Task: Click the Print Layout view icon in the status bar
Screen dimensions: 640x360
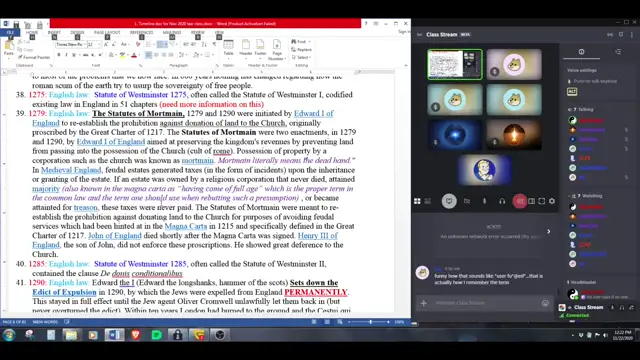Action: coord(327,322)
